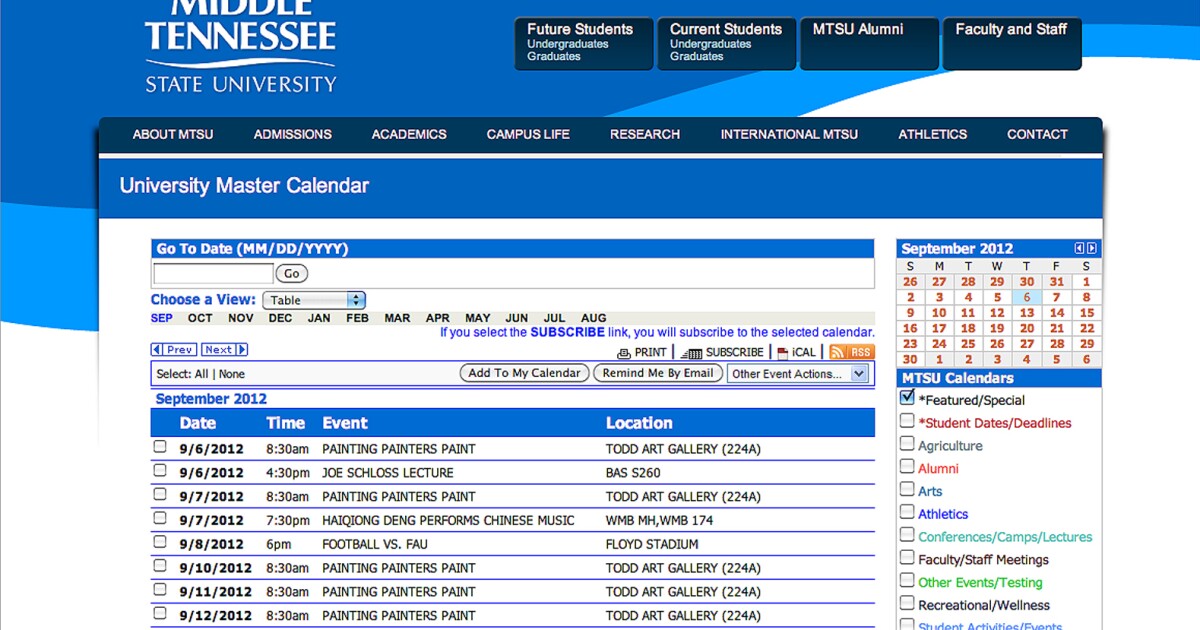Click the Prev arrow button above events
1200x630 pixels.
[x=173, y=350]
